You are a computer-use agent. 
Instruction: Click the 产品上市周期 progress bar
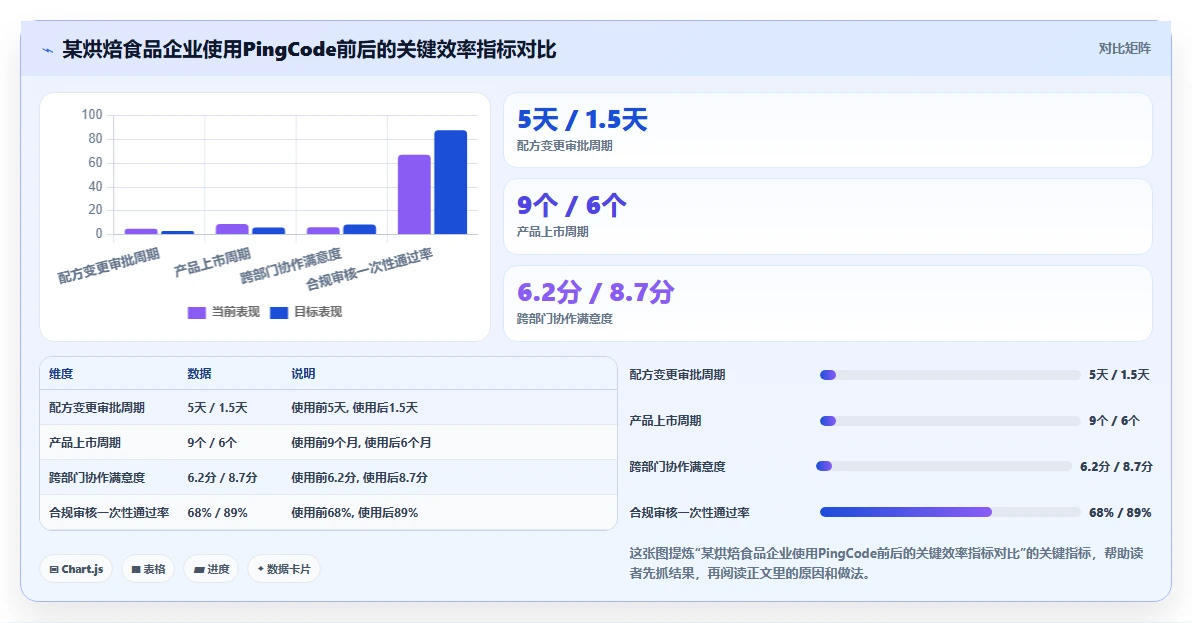coord(950,421)
